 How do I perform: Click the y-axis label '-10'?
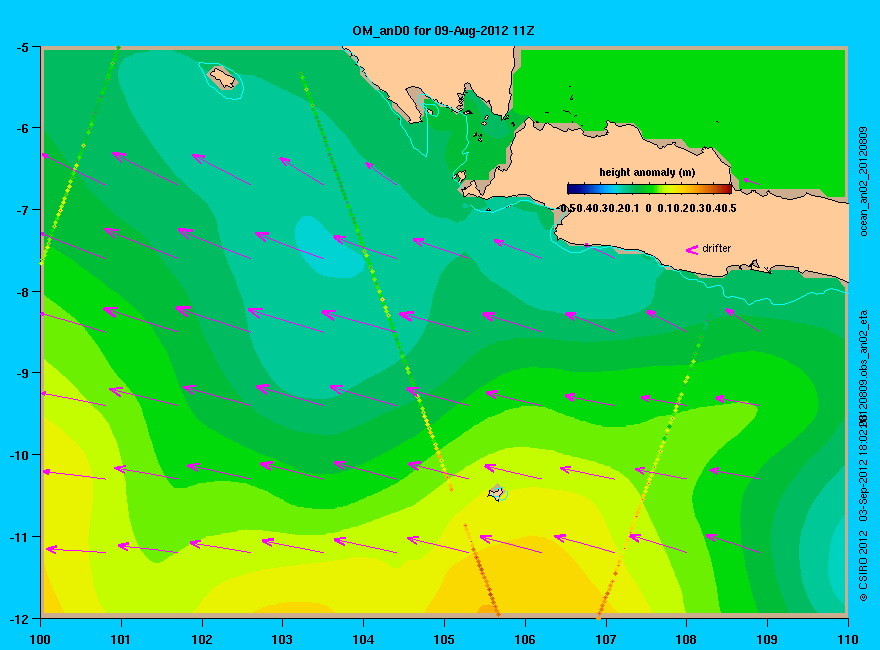(x=18, y=455)
